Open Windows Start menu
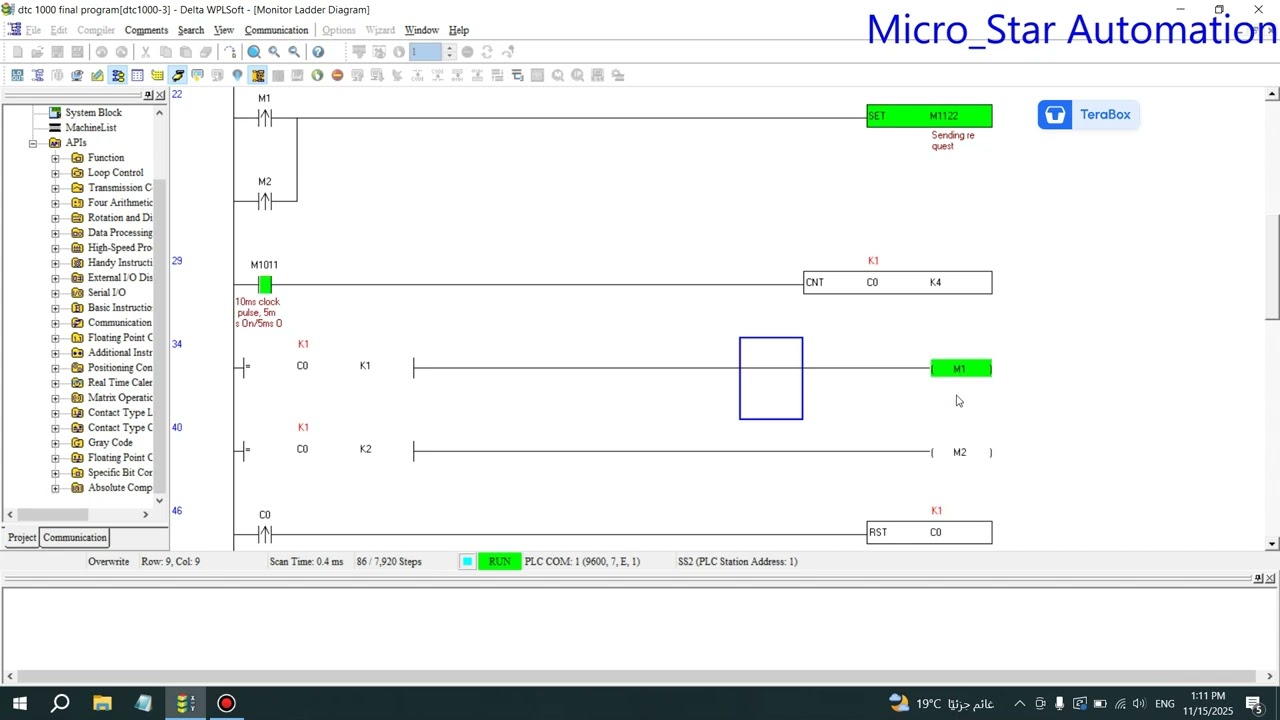1280x720 pixels. (x=19, y=703)
